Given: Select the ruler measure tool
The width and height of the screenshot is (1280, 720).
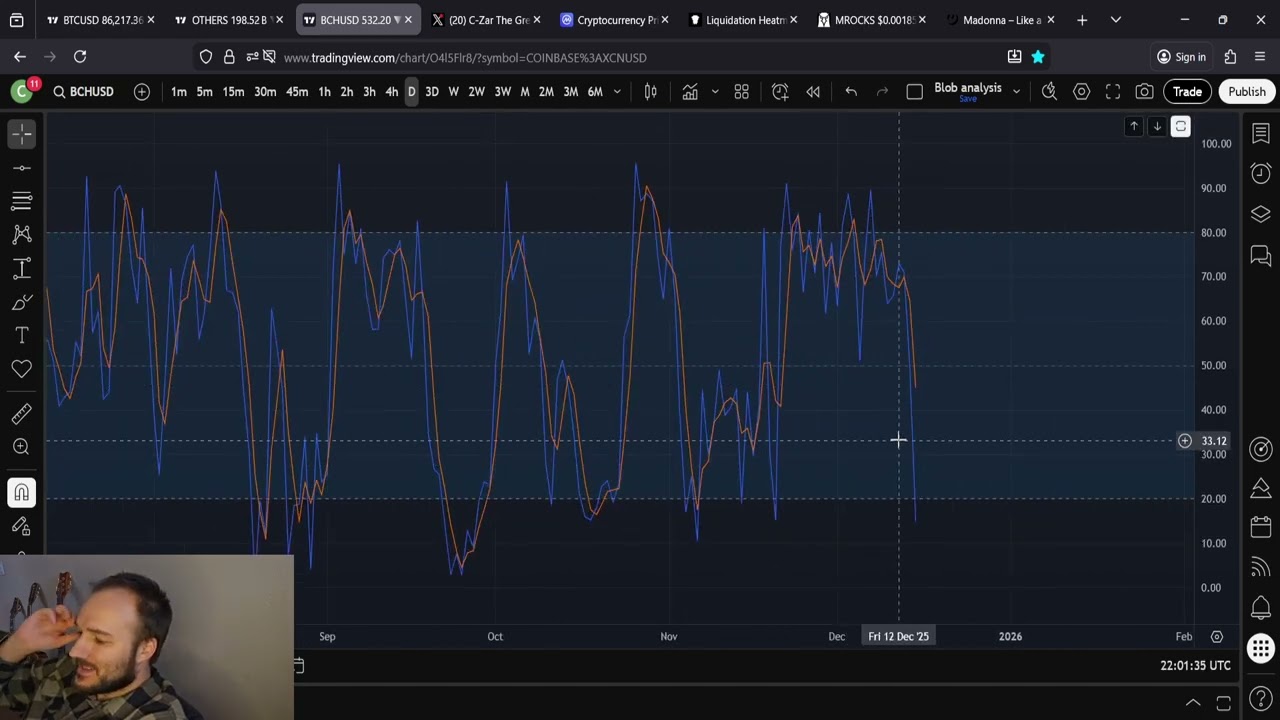Looking at the screenshot, I should (22, 413).
